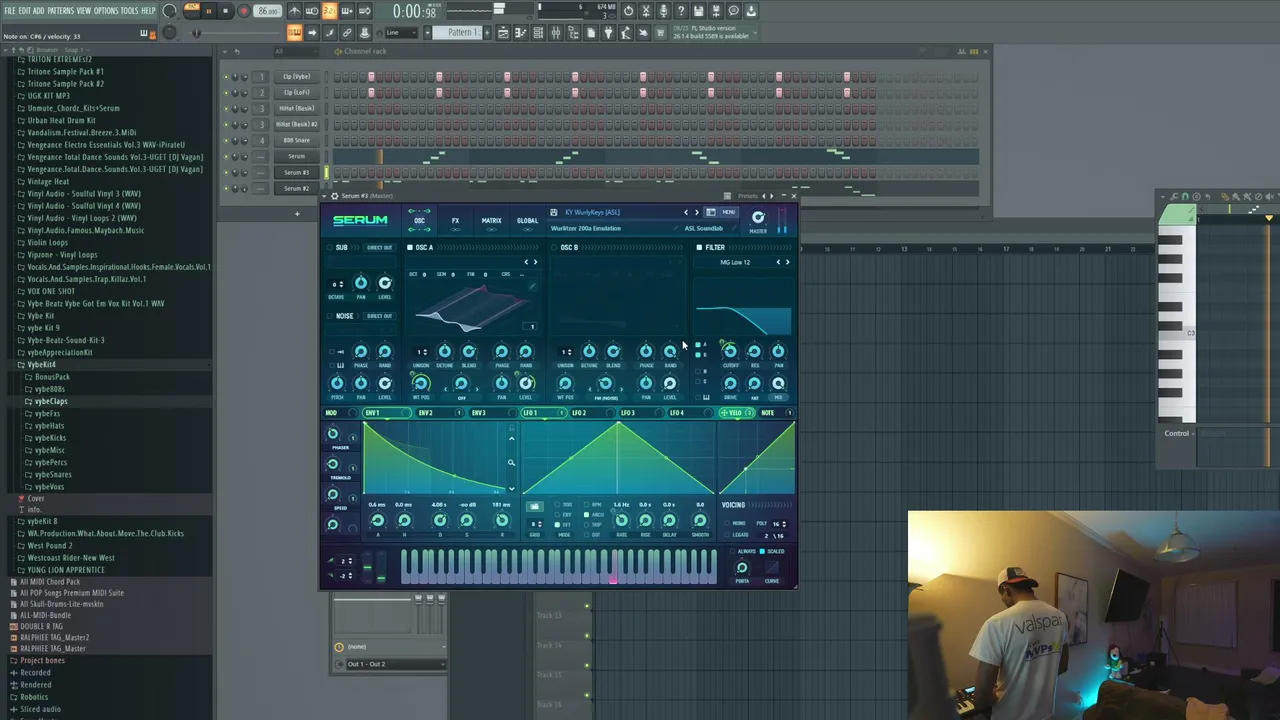Click the OSC A WT POS knob
1280x720 pixels.
click(421, 384)
